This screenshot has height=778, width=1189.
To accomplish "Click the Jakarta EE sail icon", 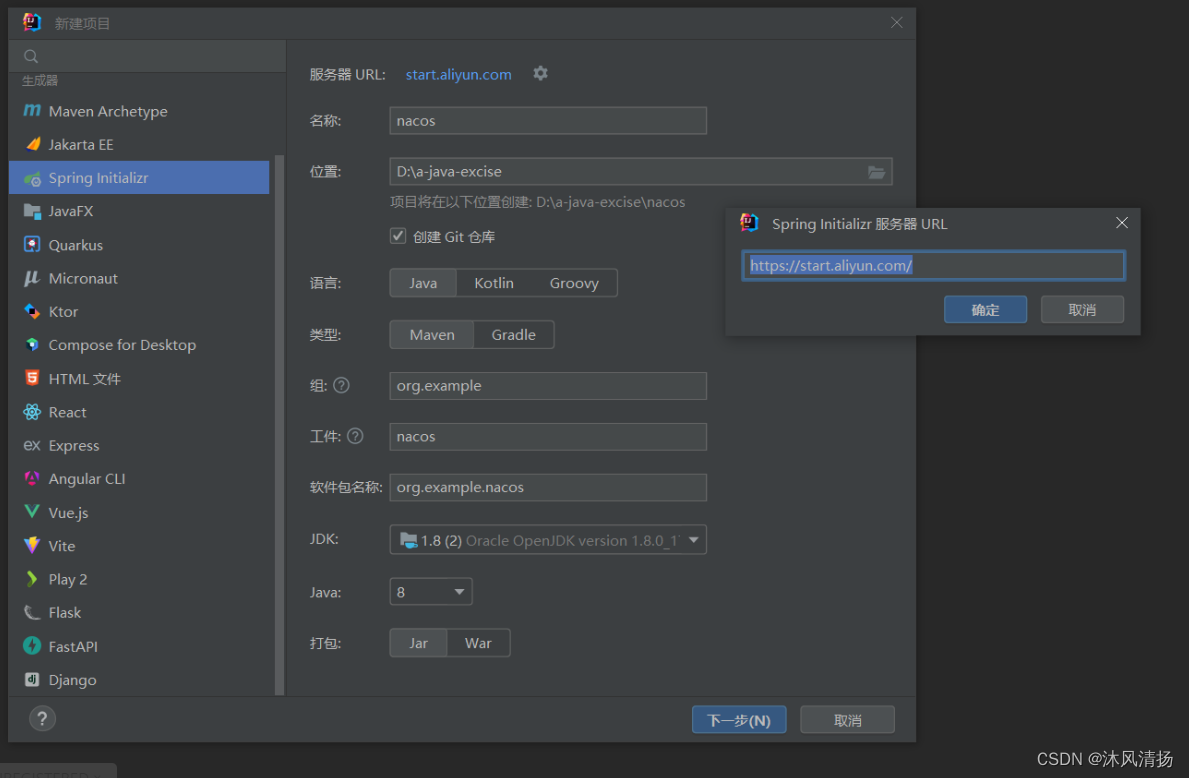I will click(32, 144).
